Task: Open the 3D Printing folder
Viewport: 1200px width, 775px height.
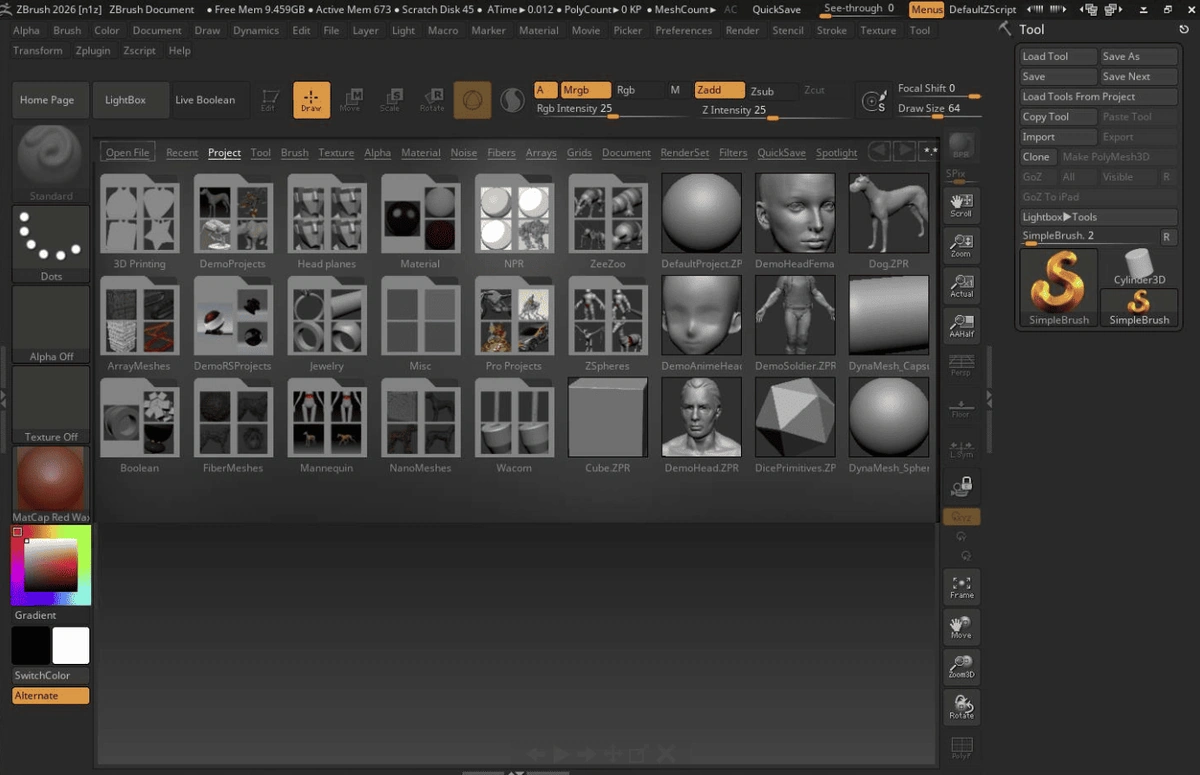Action: [140, 221]
